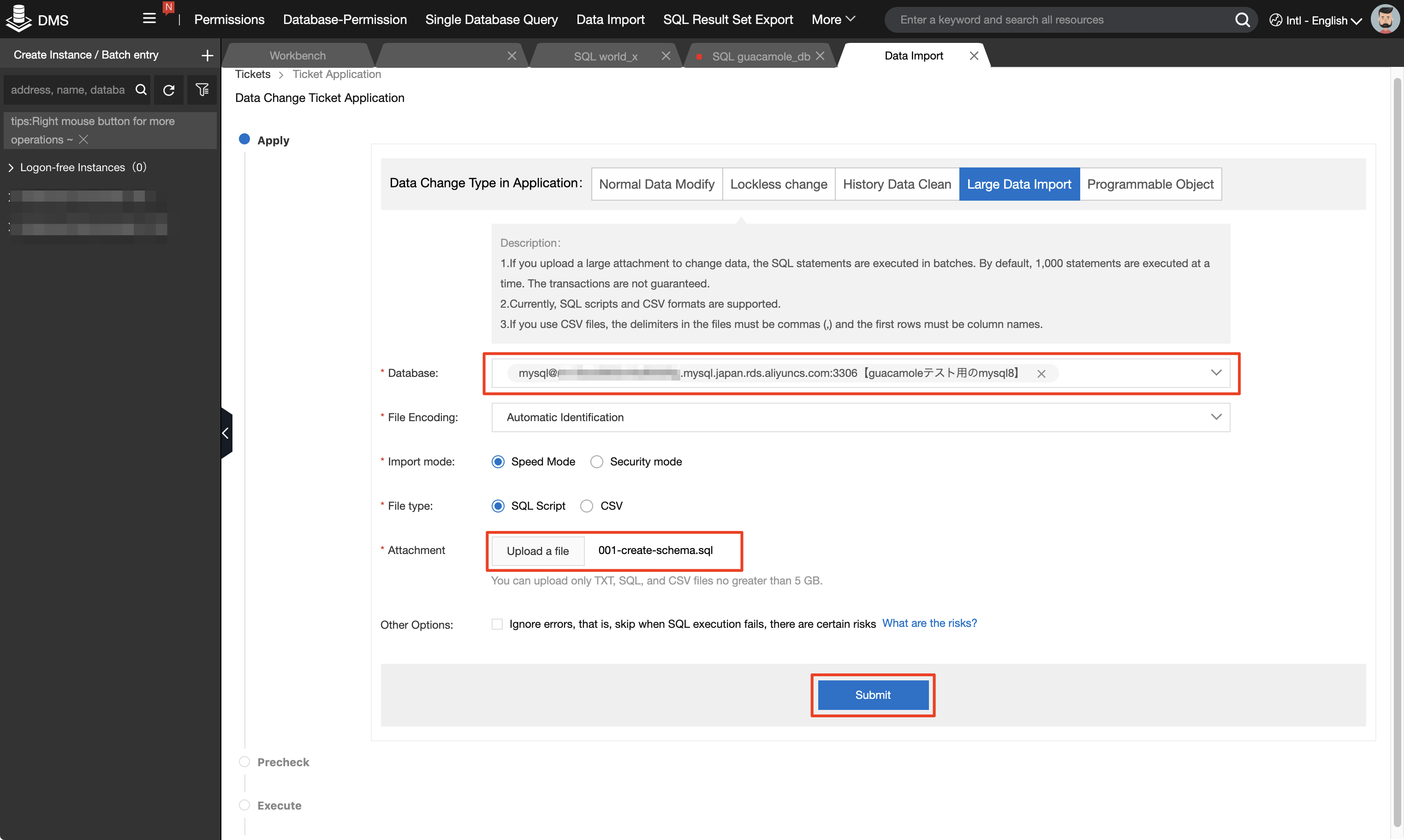Dismiss the right mouse button tip
The height and width of the screenshot is (840, 1404).
pos(83,139)
